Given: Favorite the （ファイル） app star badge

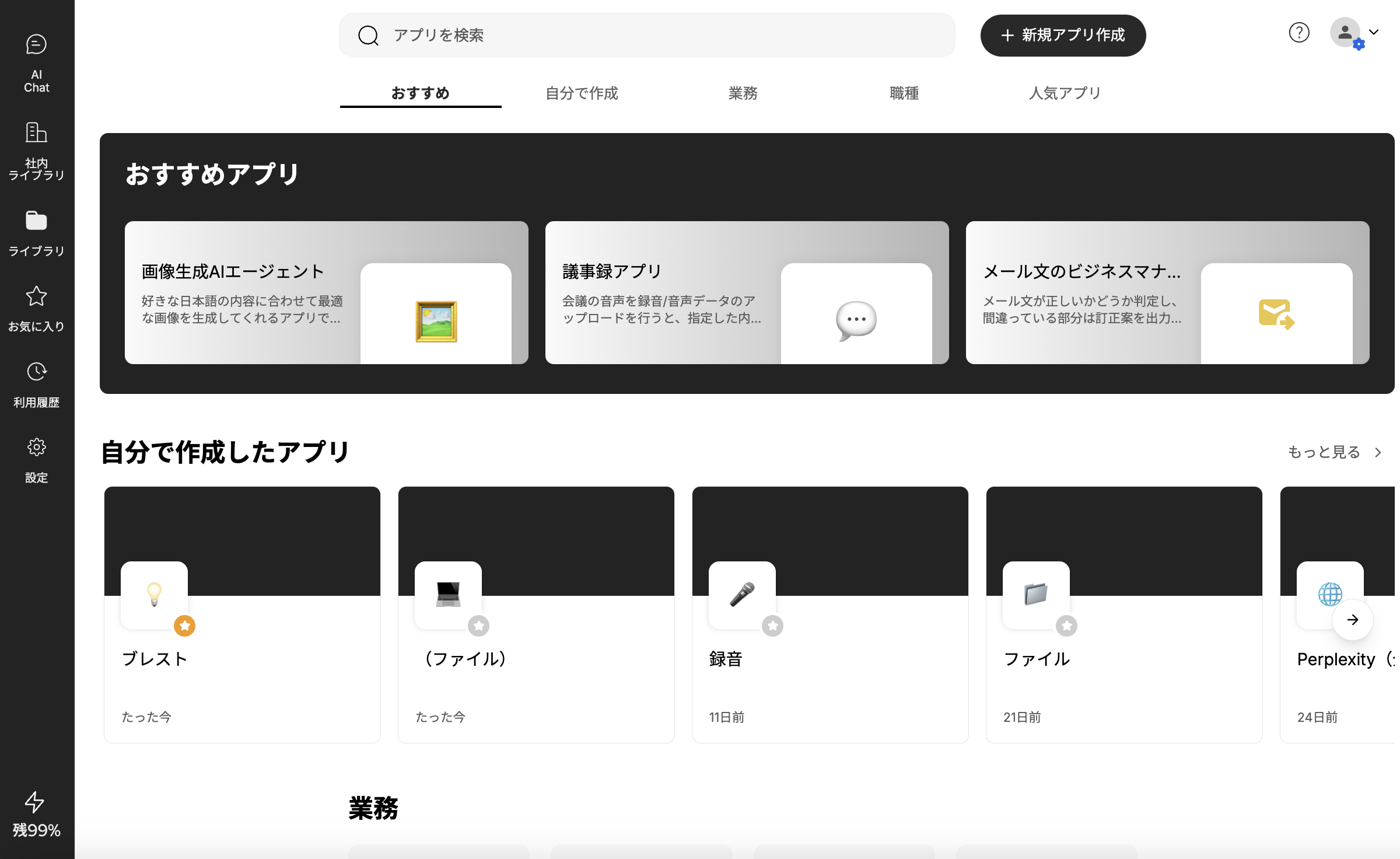Looking at the screenshot, I should [478, 626].
